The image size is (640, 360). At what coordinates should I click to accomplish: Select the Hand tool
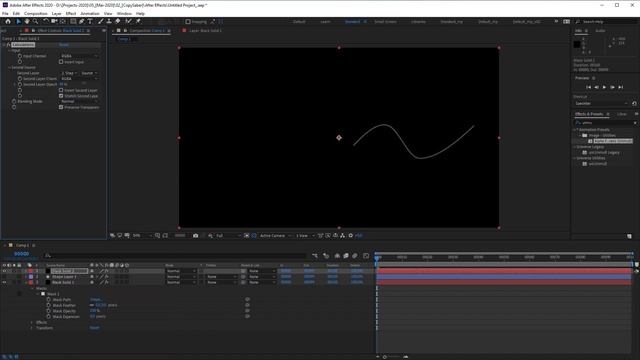pos(27,22)
